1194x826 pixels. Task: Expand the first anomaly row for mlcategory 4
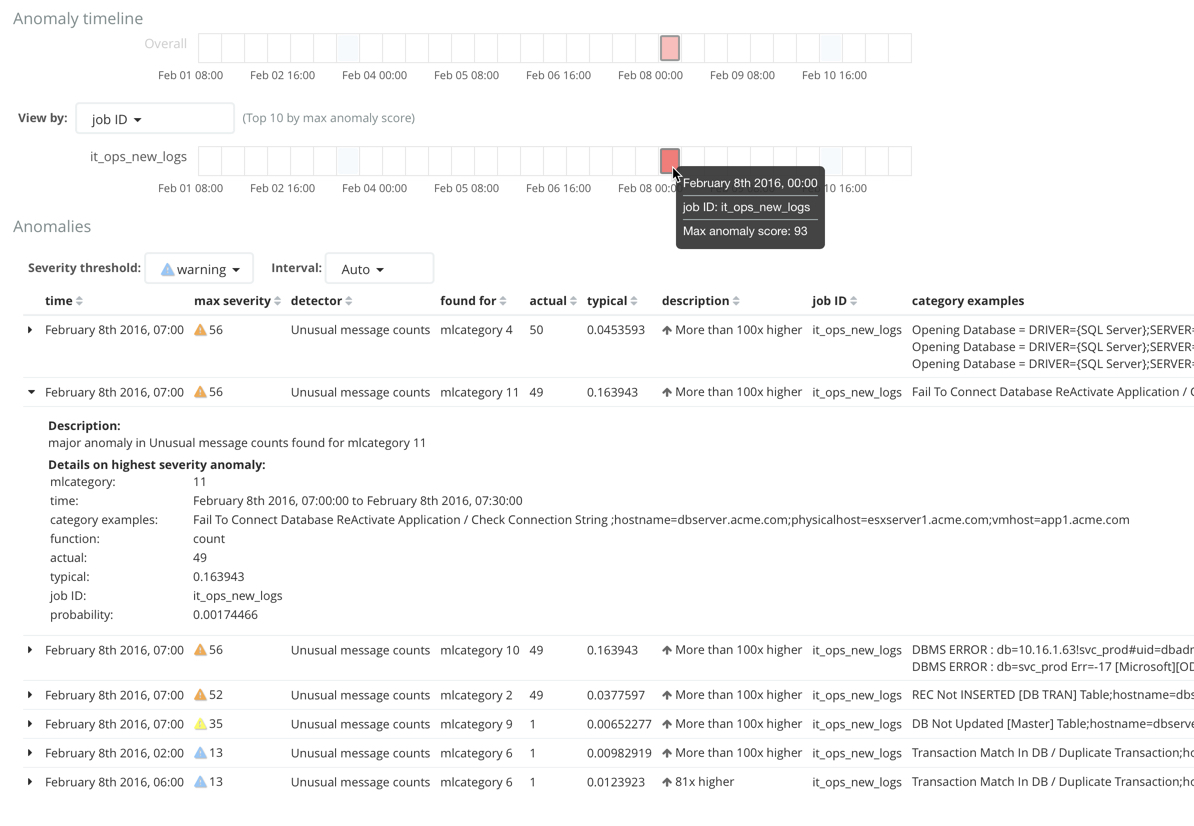point(30,329)
